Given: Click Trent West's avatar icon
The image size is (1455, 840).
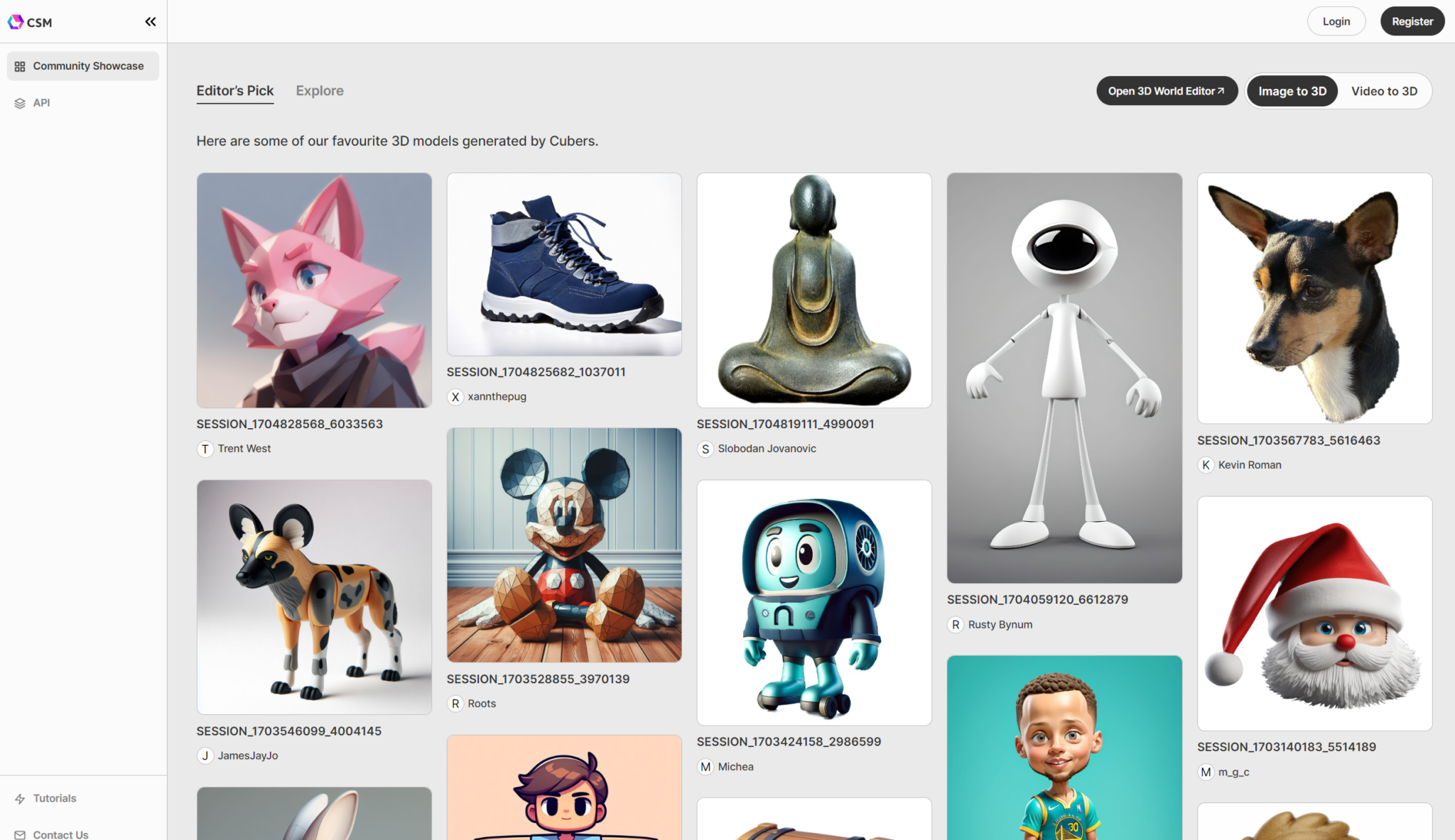Looking at the screenshot, I should (x=205, y=449).
